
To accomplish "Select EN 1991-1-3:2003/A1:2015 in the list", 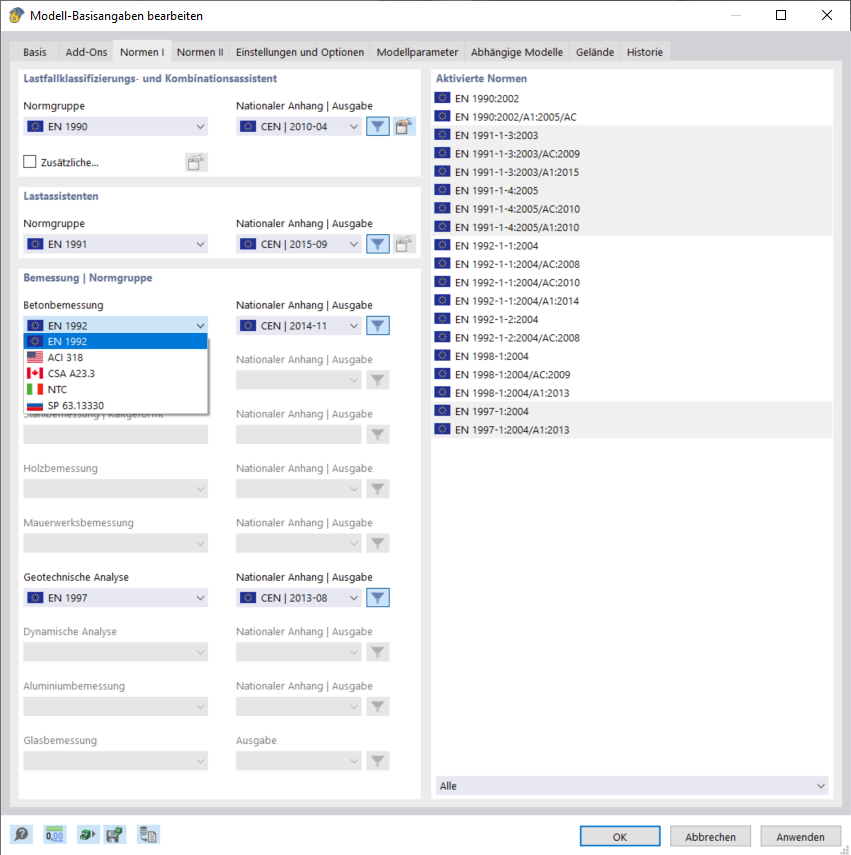I will point(632,172).
